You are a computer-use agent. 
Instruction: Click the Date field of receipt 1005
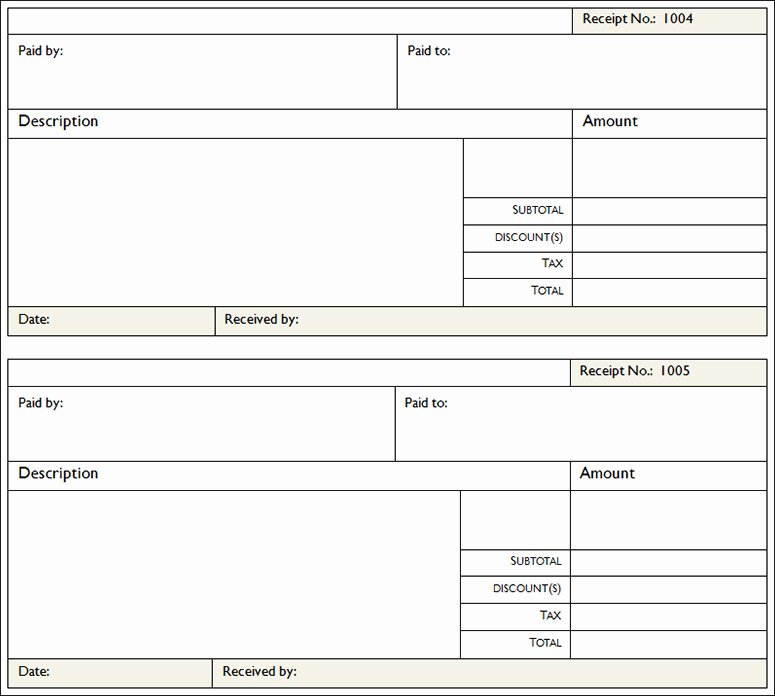coord(110,673)
